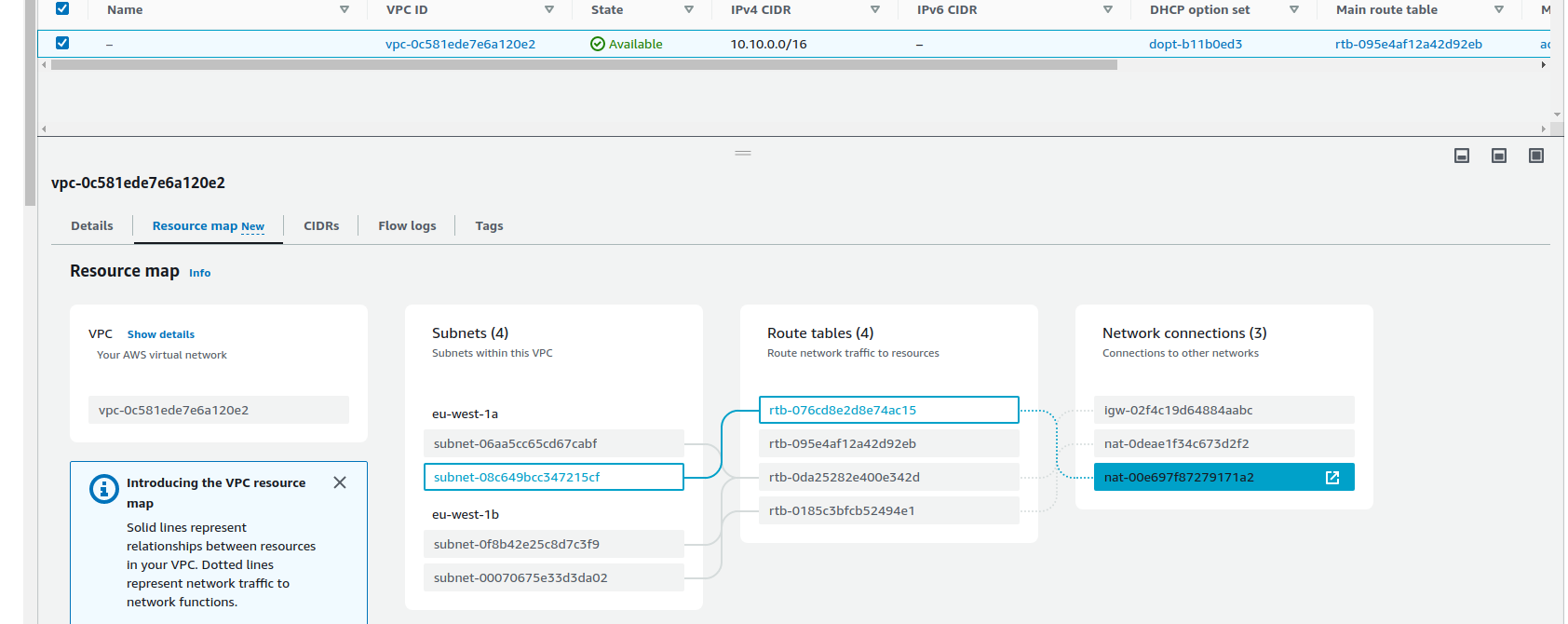Open sort options for Name column

point(345,9)
